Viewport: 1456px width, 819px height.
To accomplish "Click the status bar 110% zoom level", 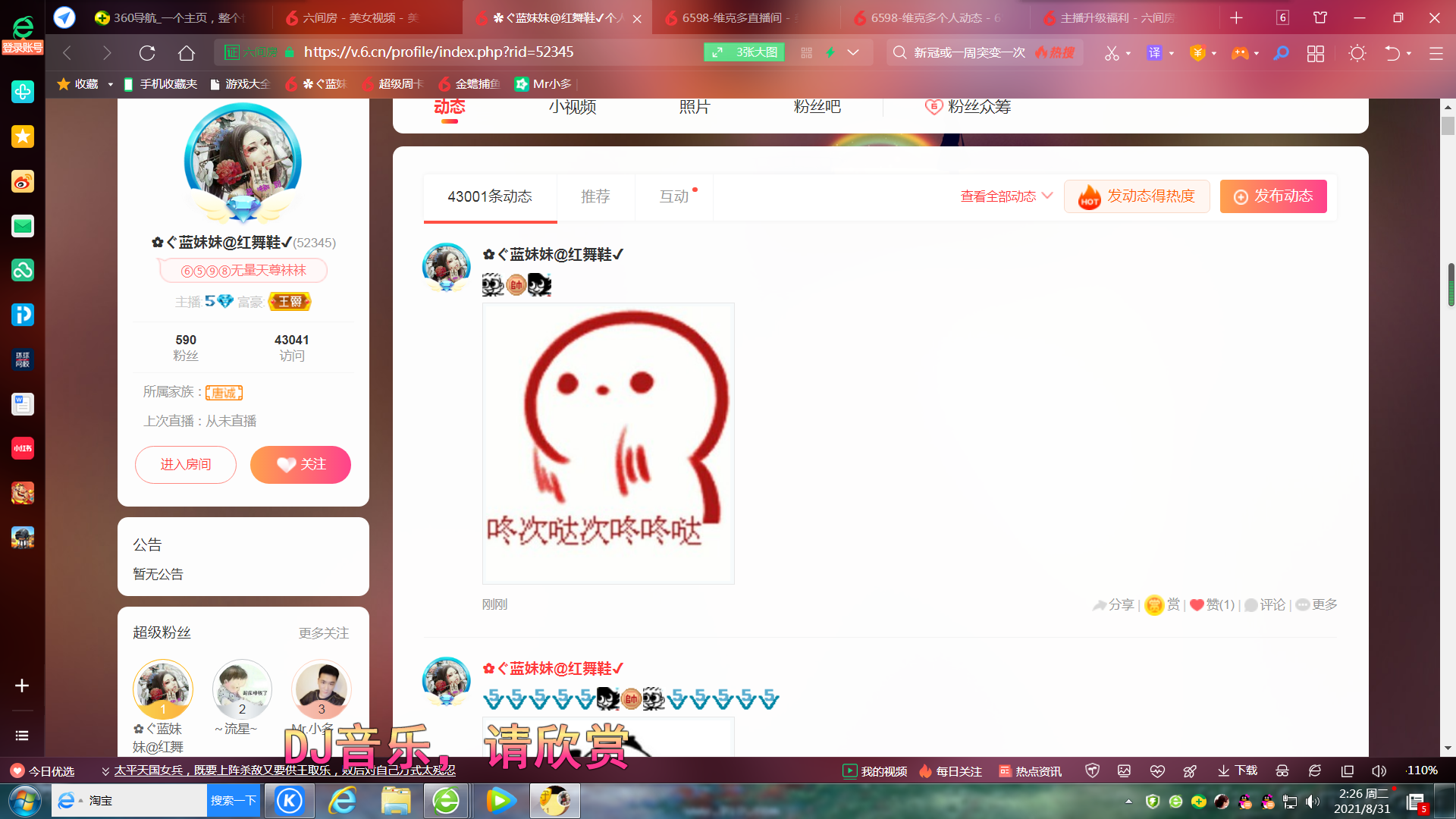I will (x=1422, y=770).
